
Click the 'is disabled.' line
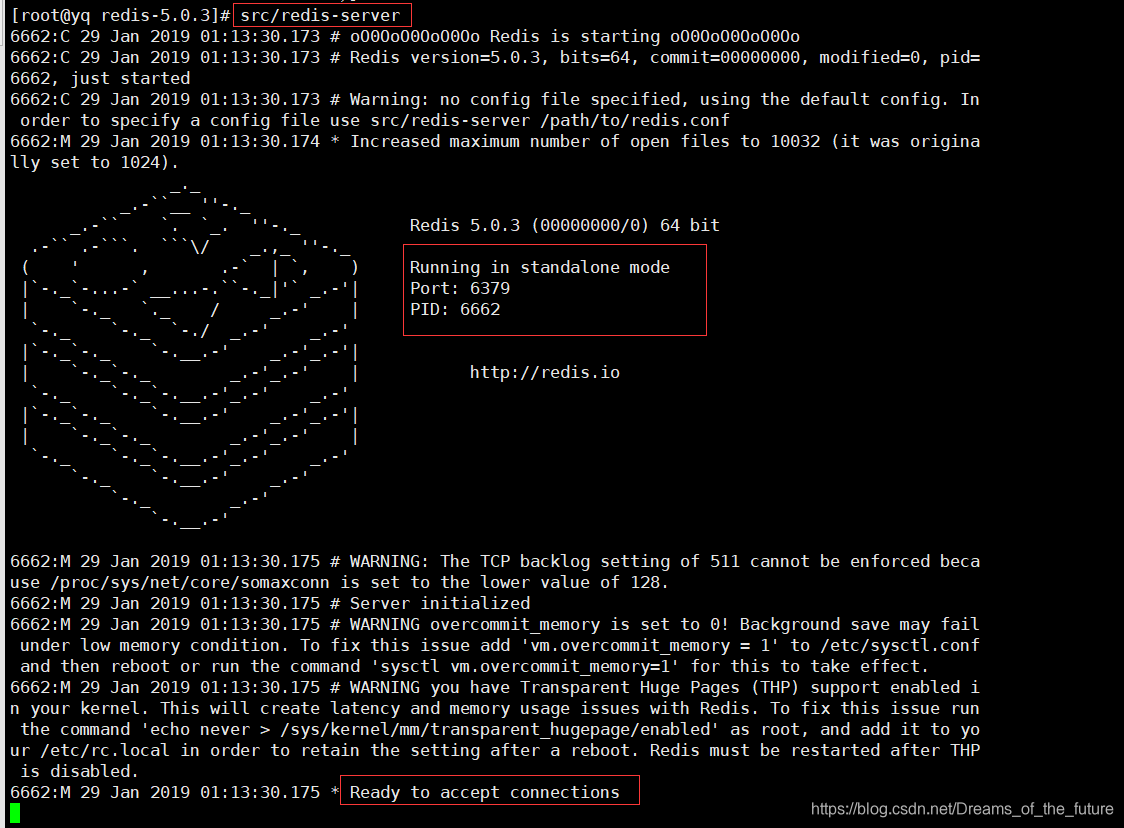[x=79, y=771]
